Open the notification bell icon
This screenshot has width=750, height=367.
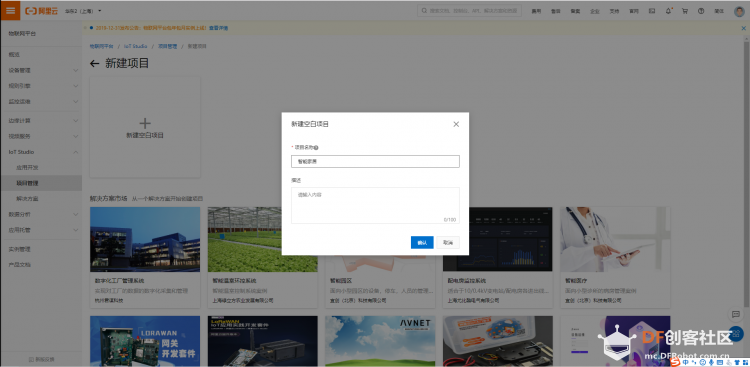668,11
